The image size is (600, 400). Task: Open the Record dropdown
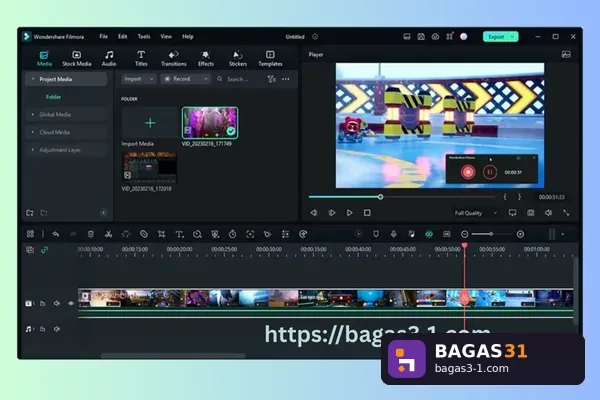pos(186,79)
